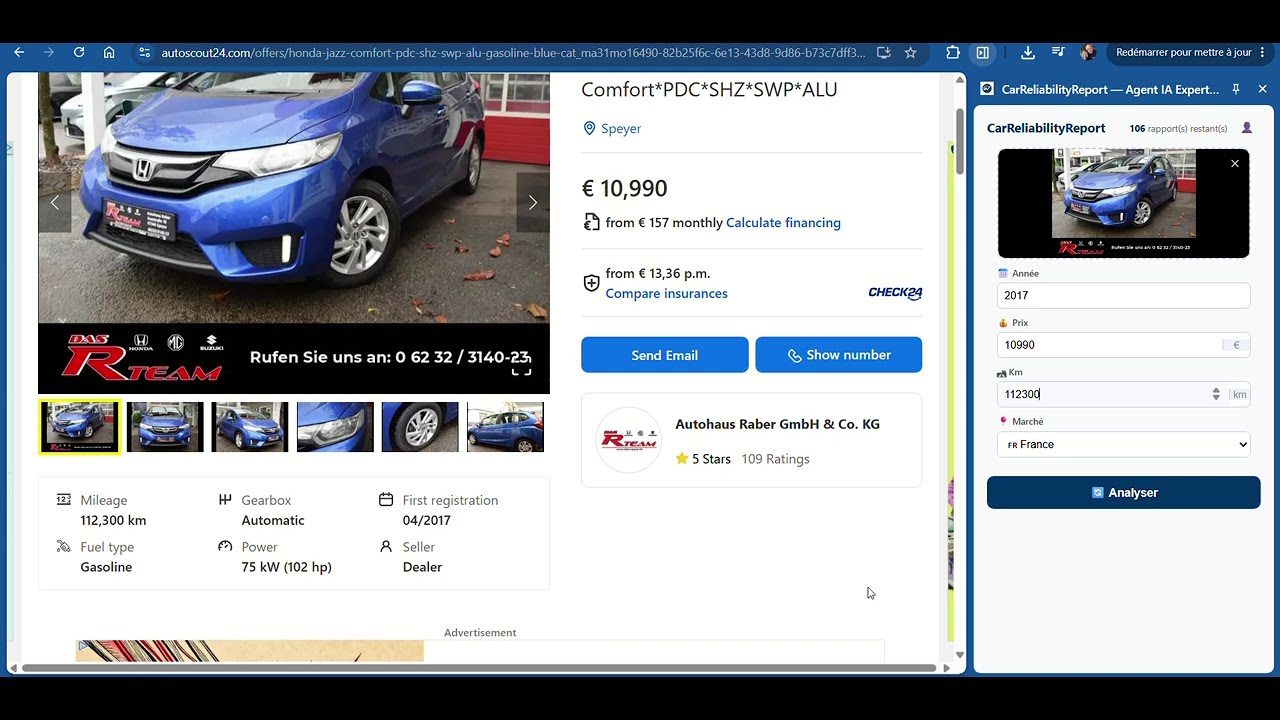The image size is (1280, 720).
Task: Open the Compare insurances link
Action: (666, 293)
